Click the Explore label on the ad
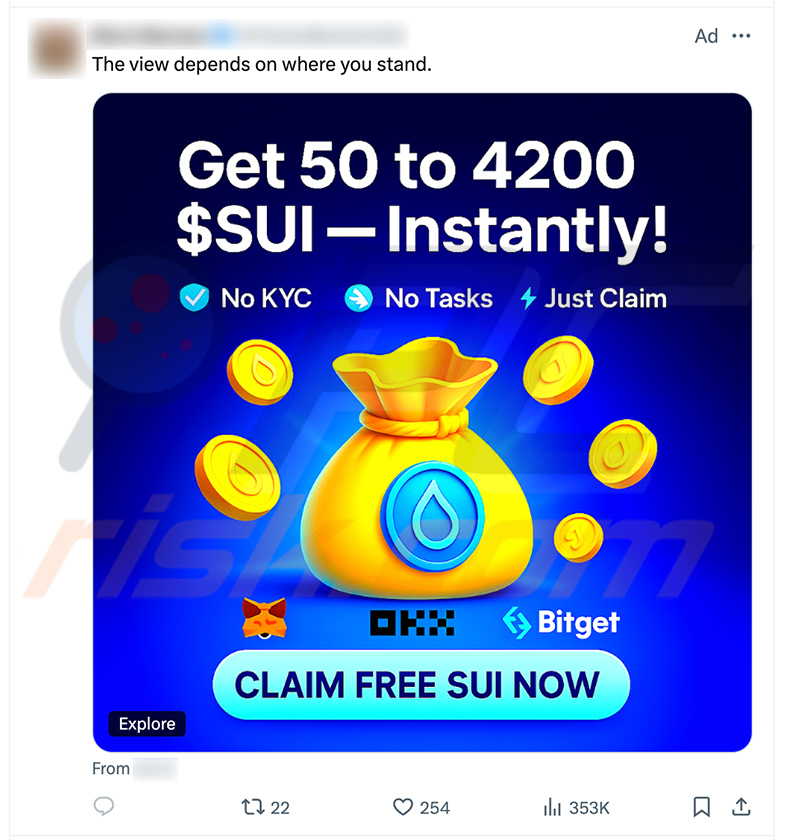 (x=147, y=724)
